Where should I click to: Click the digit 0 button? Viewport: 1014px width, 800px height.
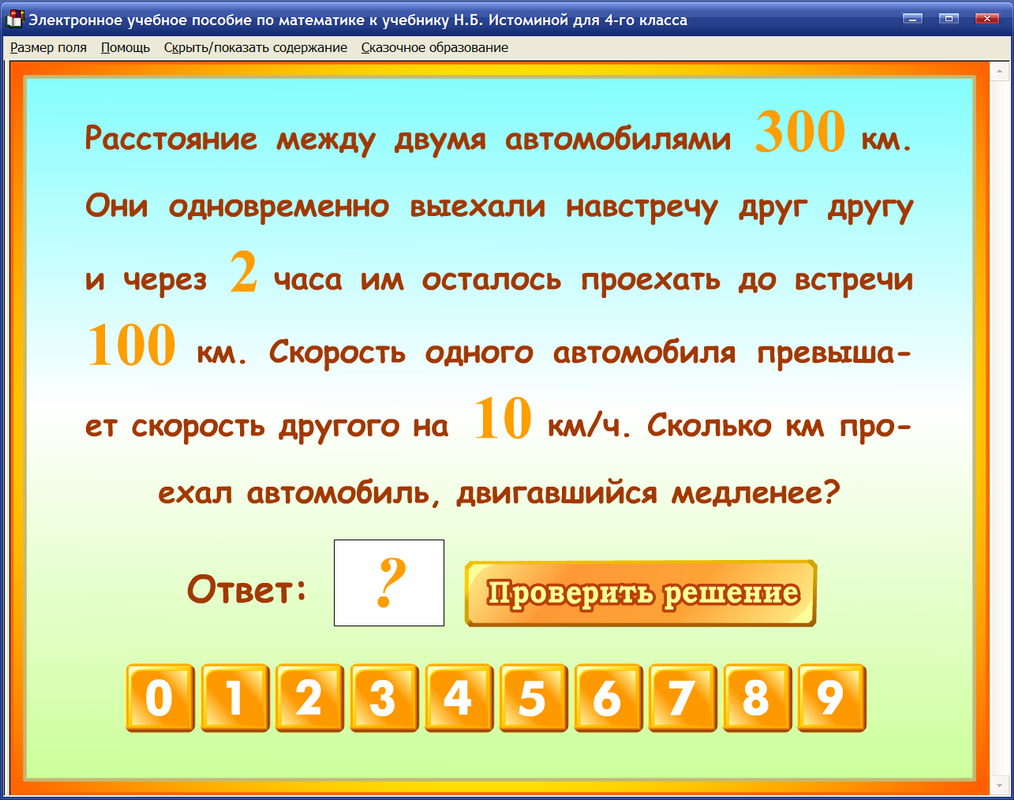click(x=160, y=698)
